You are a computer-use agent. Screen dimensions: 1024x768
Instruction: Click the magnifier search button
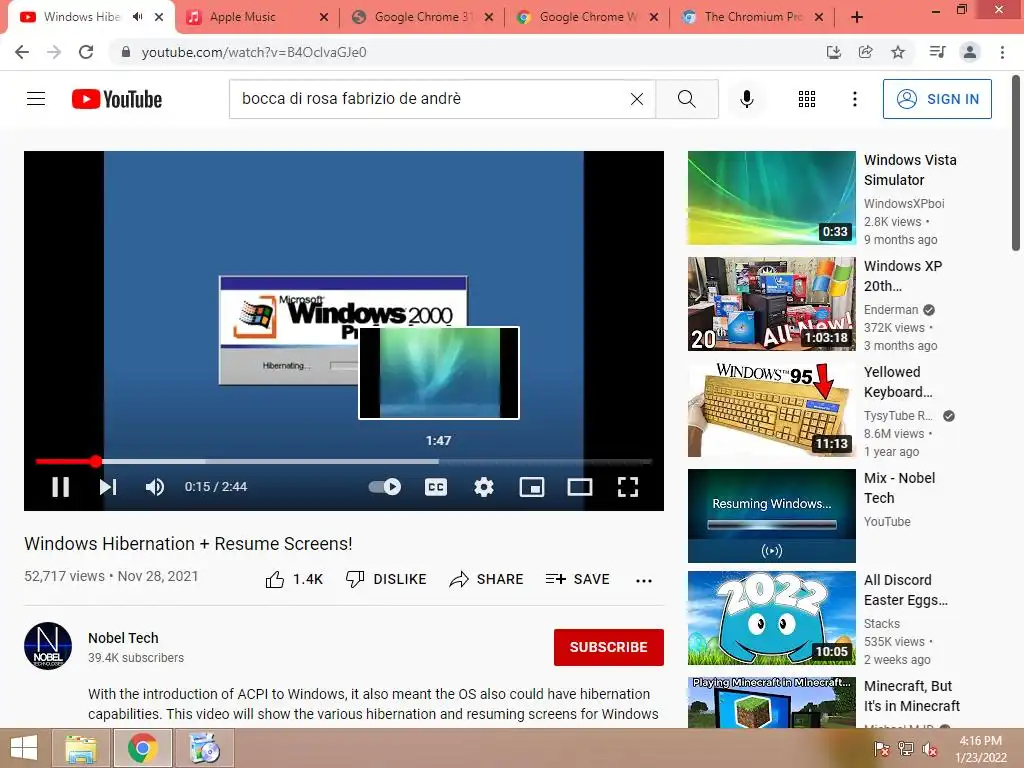687,99
